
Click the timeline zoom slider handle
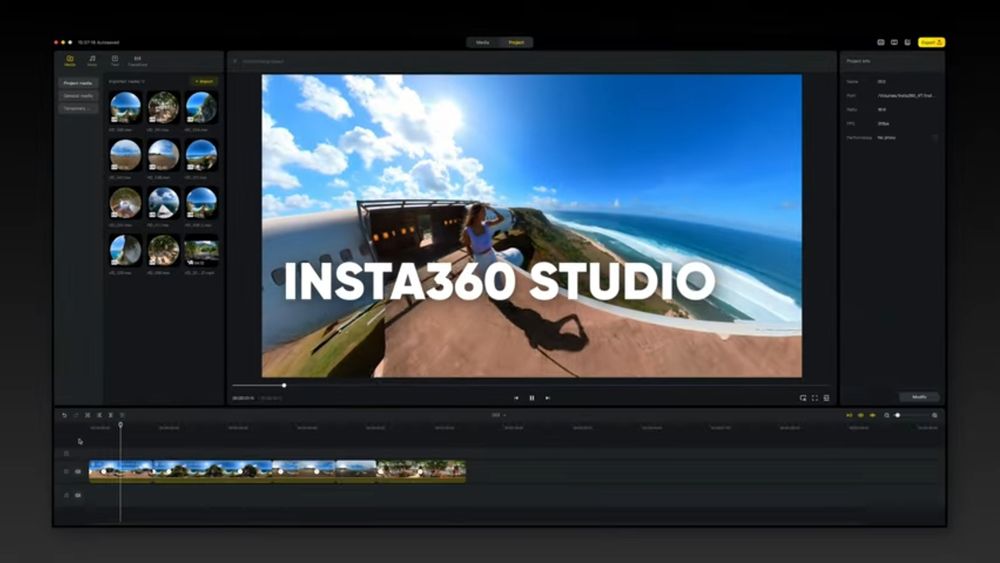tap(897, 415)
